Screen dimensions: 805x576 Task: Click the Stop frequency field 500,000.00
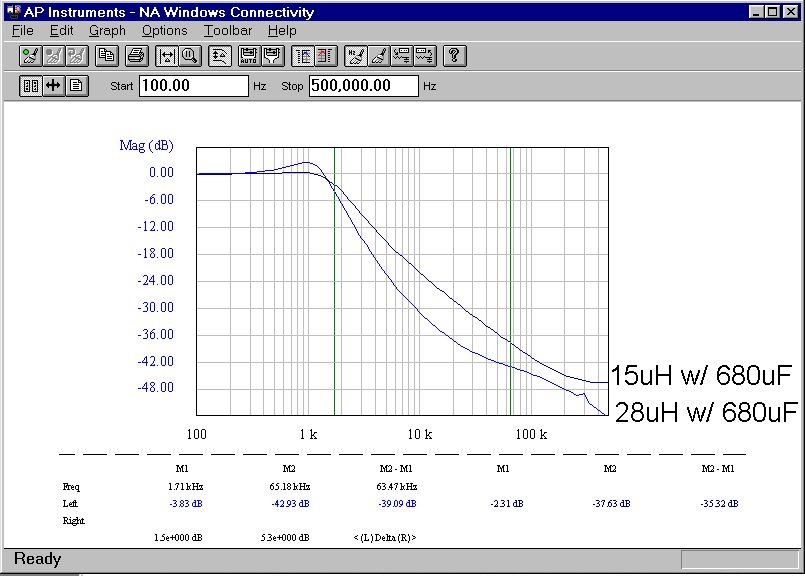click(363, 86)
